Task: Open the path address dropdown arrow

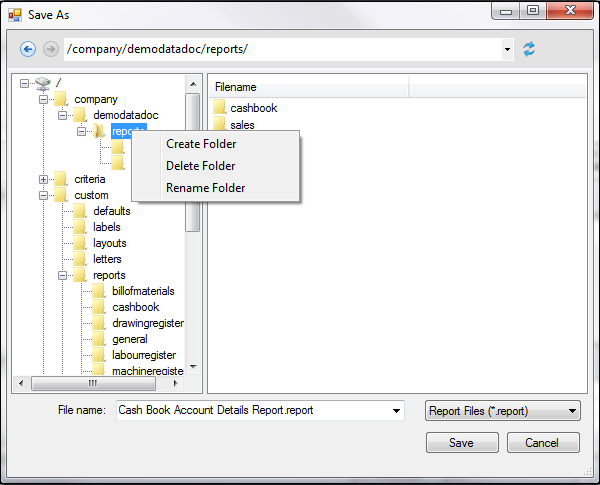Action: pos(508,49)
